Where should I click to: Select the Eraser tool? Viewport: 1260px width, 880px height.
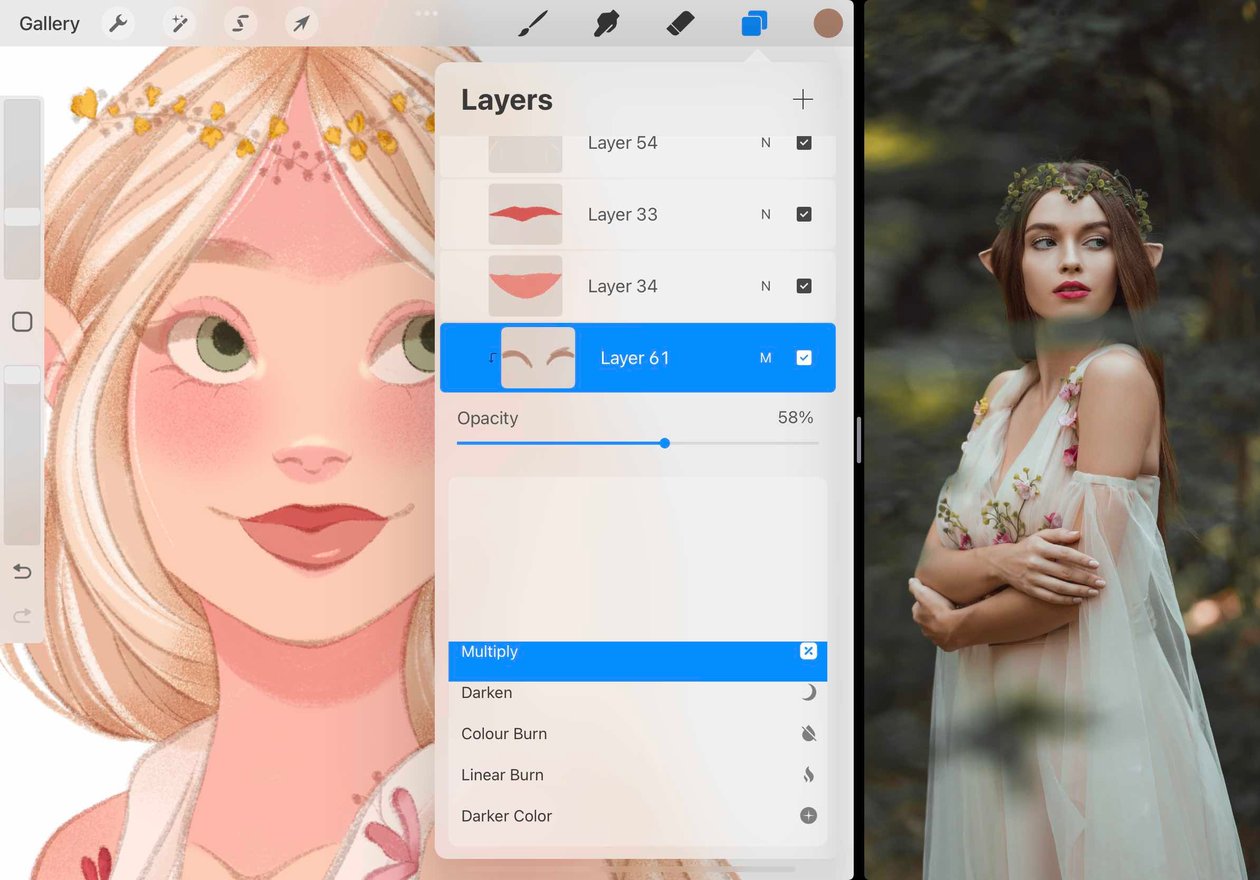pyautogui.click(x=680, y=23)
